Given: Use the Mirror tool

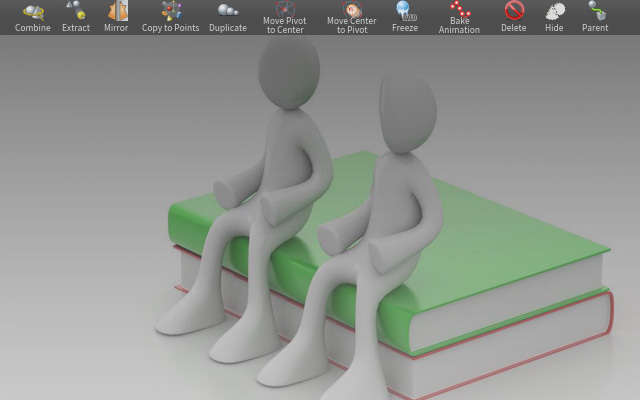Looking at the screenshot, I should coord(116,17).
